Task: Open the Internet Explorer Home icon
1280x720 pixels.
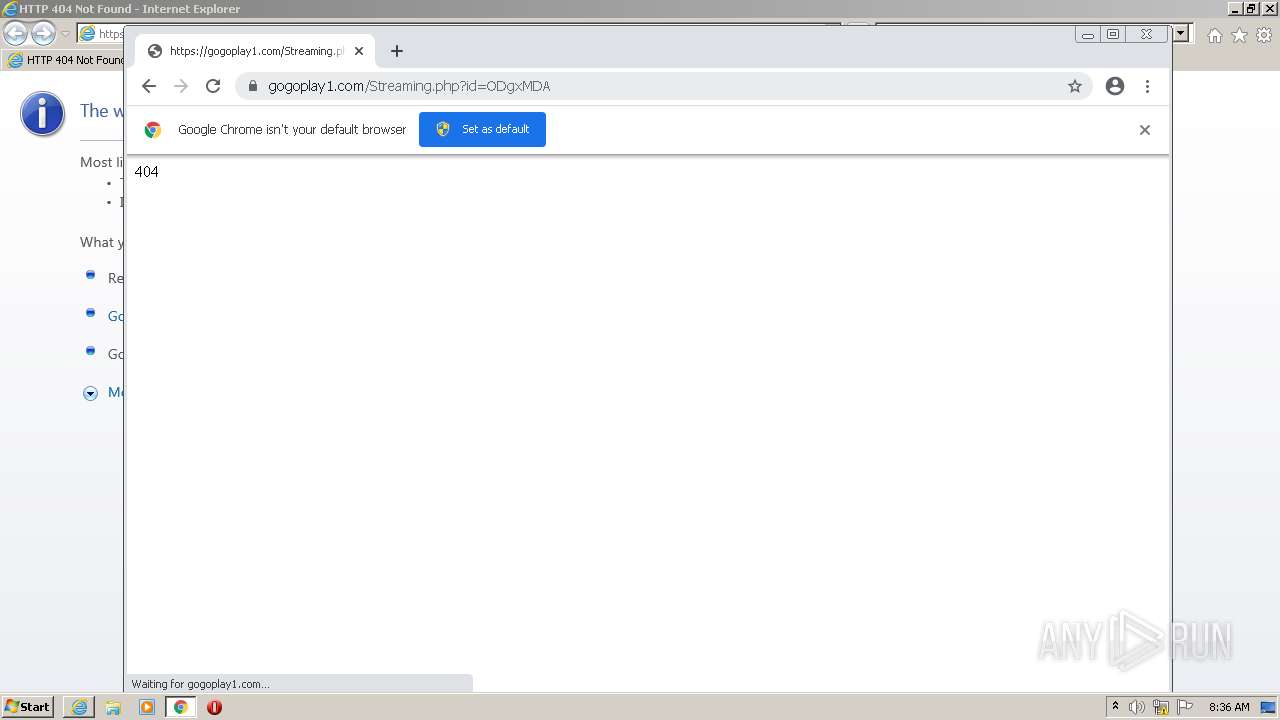Action: point(1214,35)
